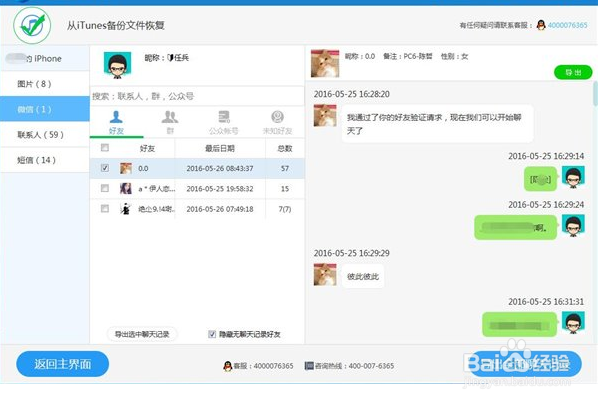Image resolution: width=604 pixels, height=403 pixels.
Task: Switch to the 公众帐号 tab
Action: pyautogui.click(x=223, y=123)
